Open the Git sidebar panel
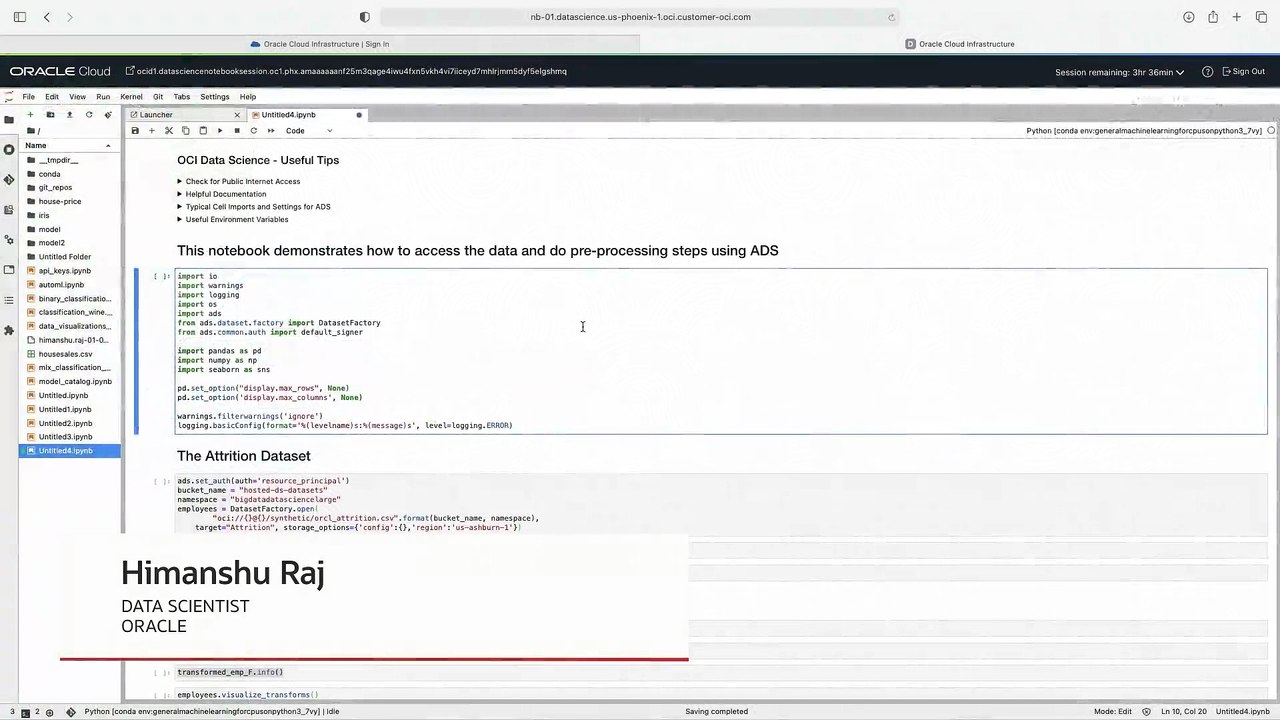The width and height of the screenshot is (1280, 720). click(x=9, y=180)
